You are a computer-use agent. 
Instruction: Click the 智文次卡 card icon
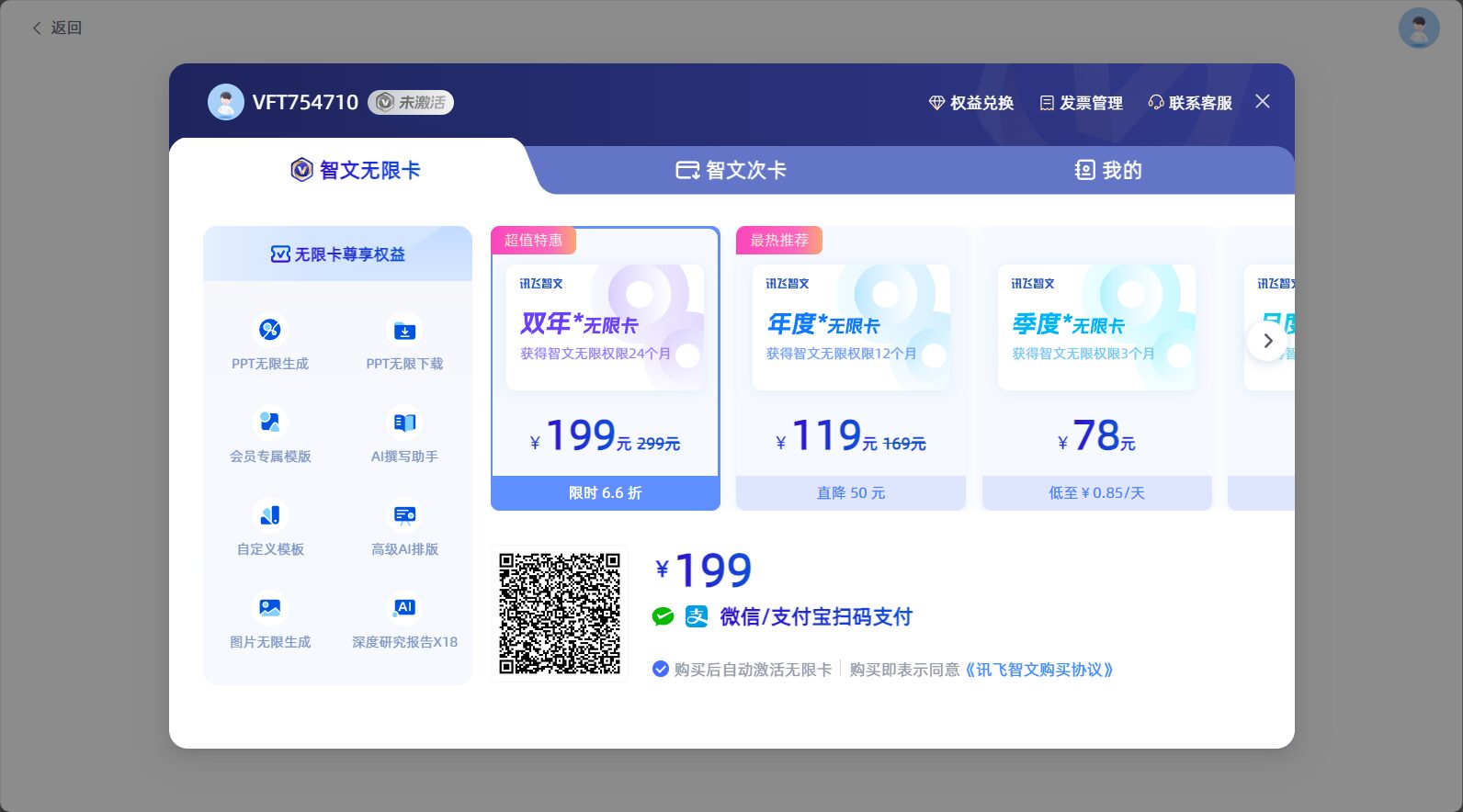tap(687, 170)
